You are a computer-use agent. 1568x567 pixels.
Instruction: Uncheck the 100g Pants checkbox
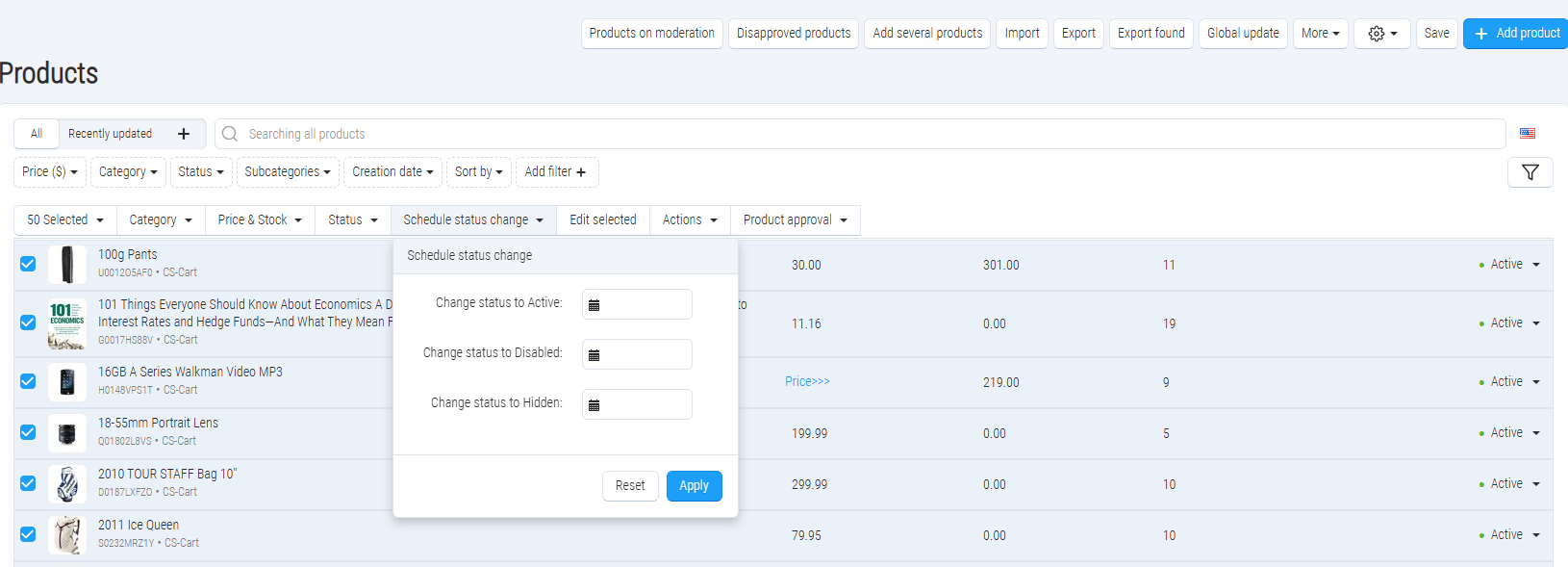[x=28, y=264]
